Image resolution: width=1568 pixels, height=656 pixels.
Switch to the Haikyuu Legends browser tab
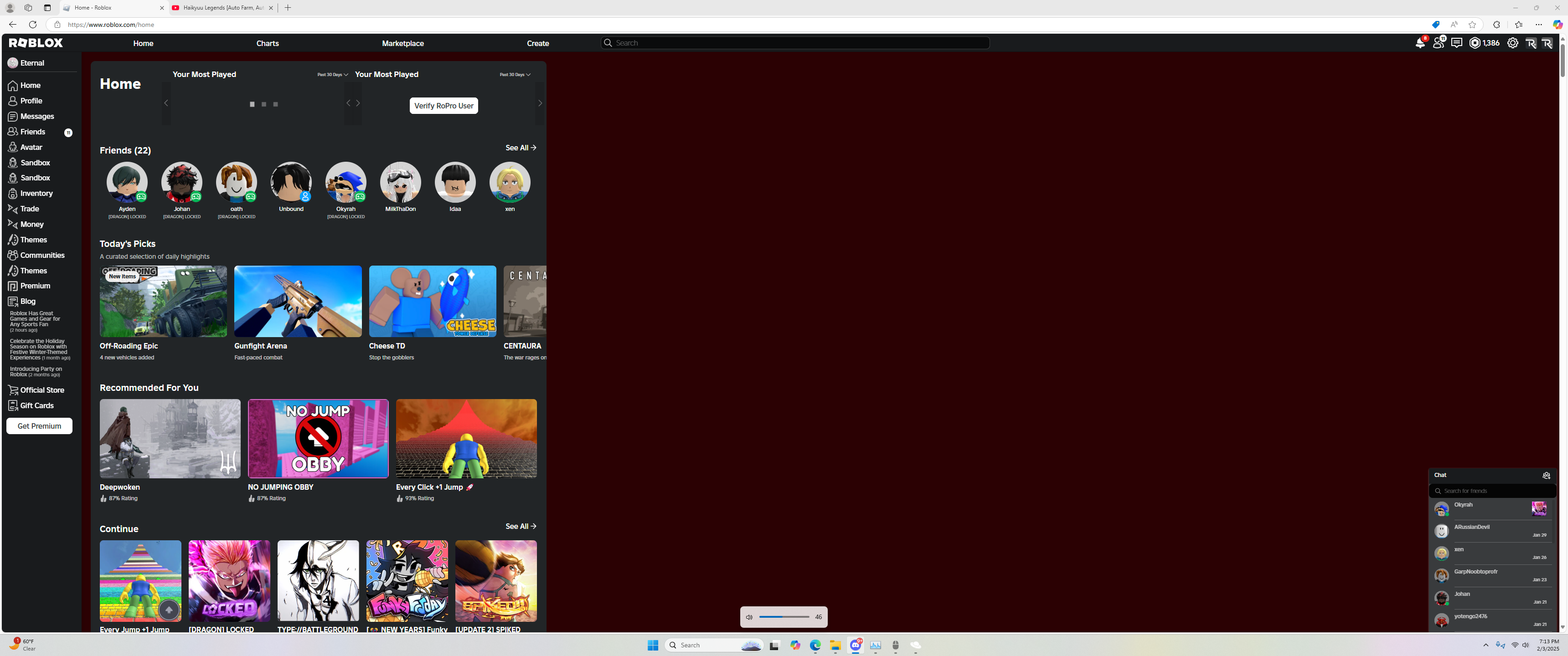click(x=223, y=8)
